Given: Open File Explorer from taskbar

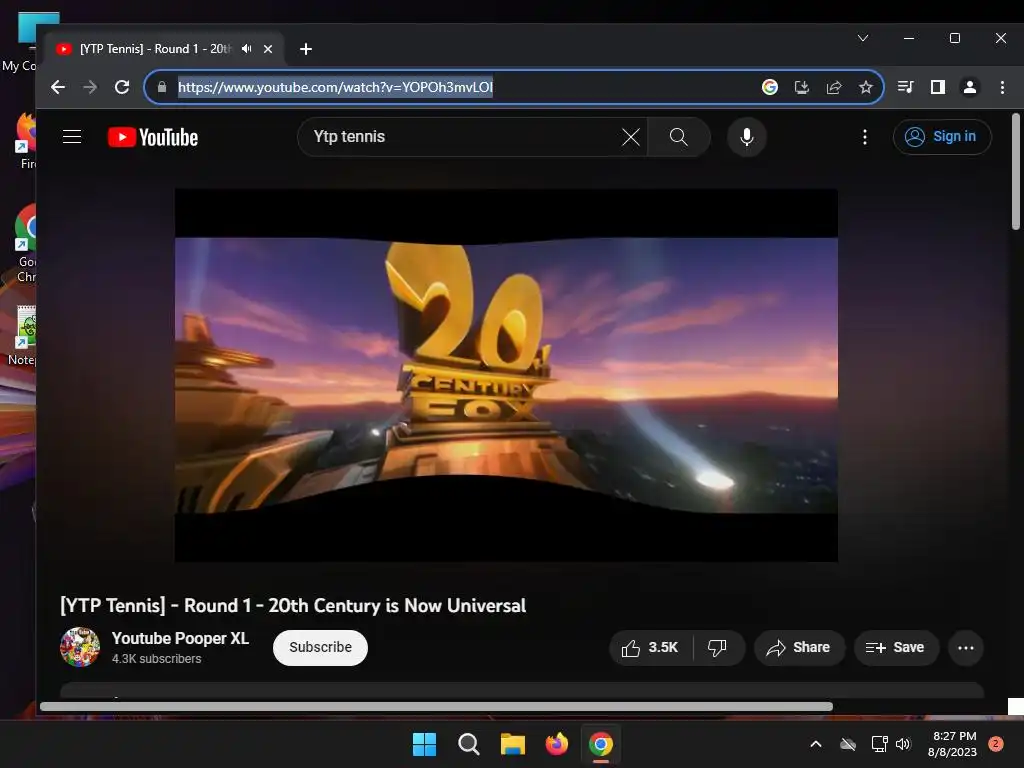Looking at the screenshot, I should 513,744.
